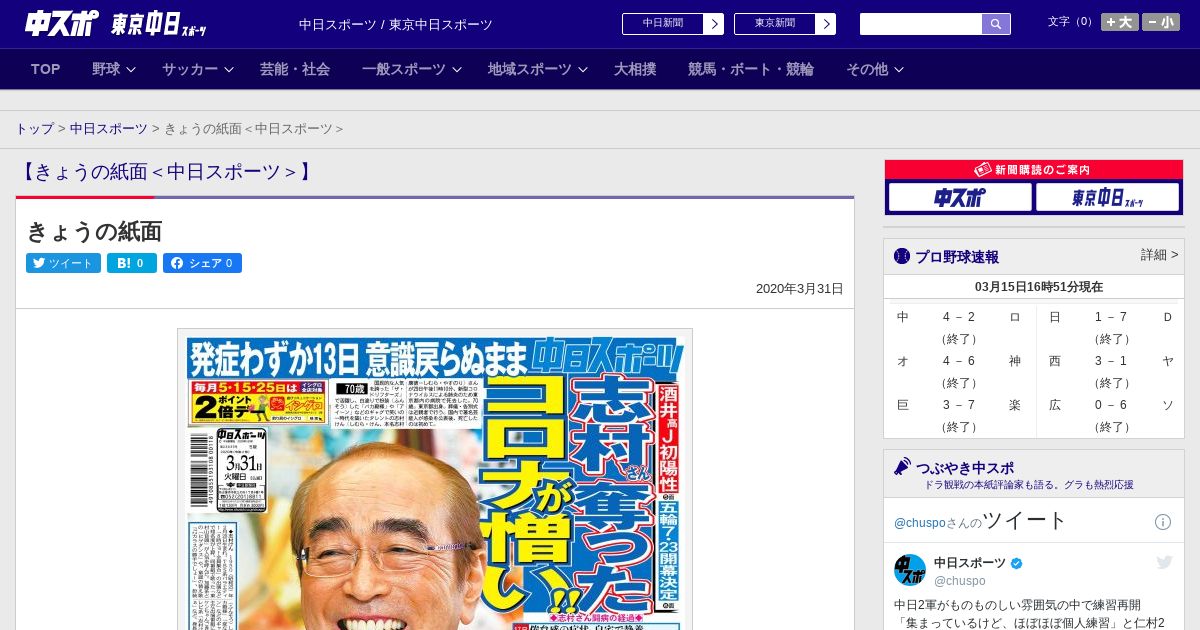Image resolution: width=1200 pixels, height=630 pixels.
Task: Increase text size with 大 button
Action: pyautogui.click(x=1120, y=22)
